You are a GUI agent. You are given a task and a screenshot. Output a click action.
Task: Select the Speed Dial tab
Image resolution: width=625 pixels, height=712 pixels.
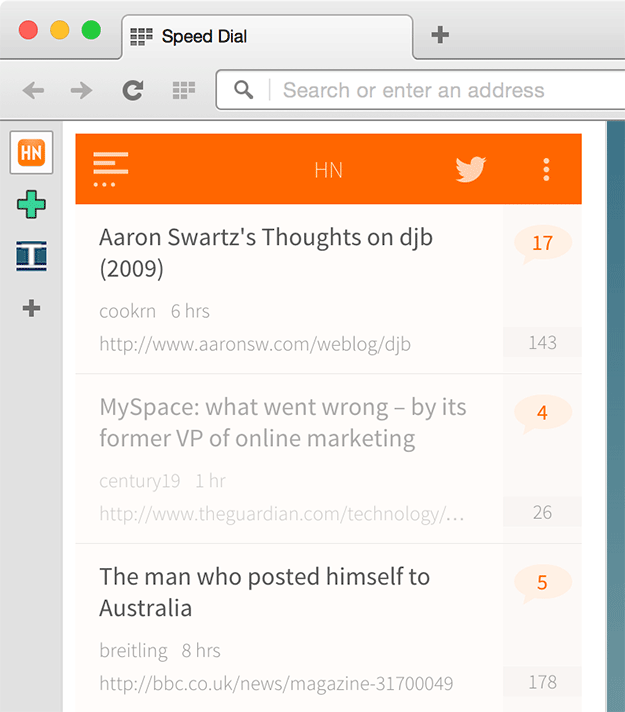(x=265, y=37)
